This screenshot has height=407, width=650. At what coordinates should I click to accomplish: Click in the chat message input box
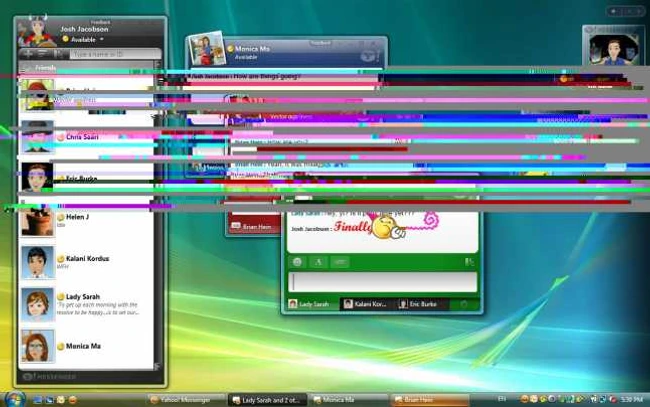coord(381,282)
